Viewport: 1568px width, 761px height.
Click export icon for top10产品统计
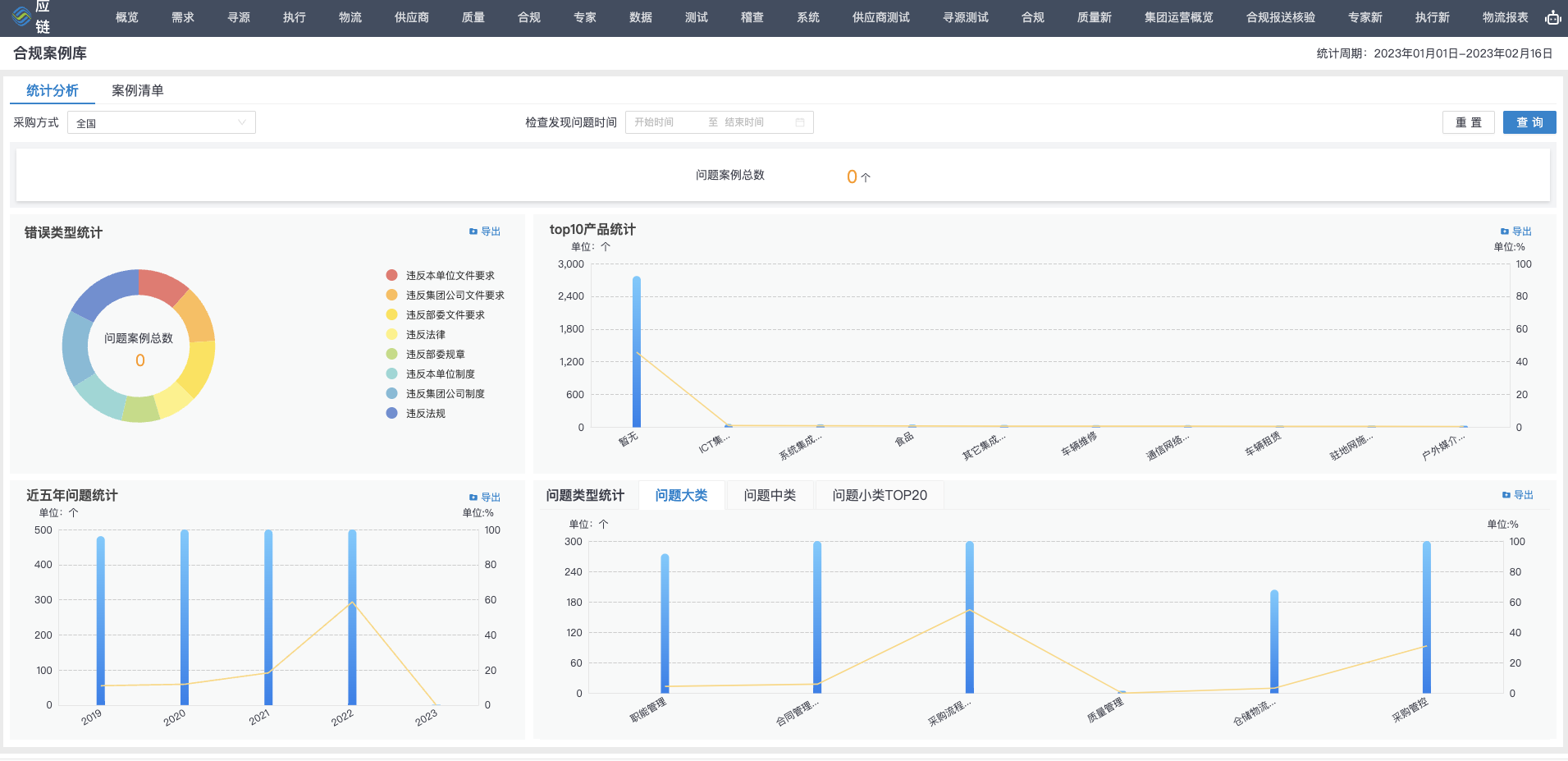1504,232
